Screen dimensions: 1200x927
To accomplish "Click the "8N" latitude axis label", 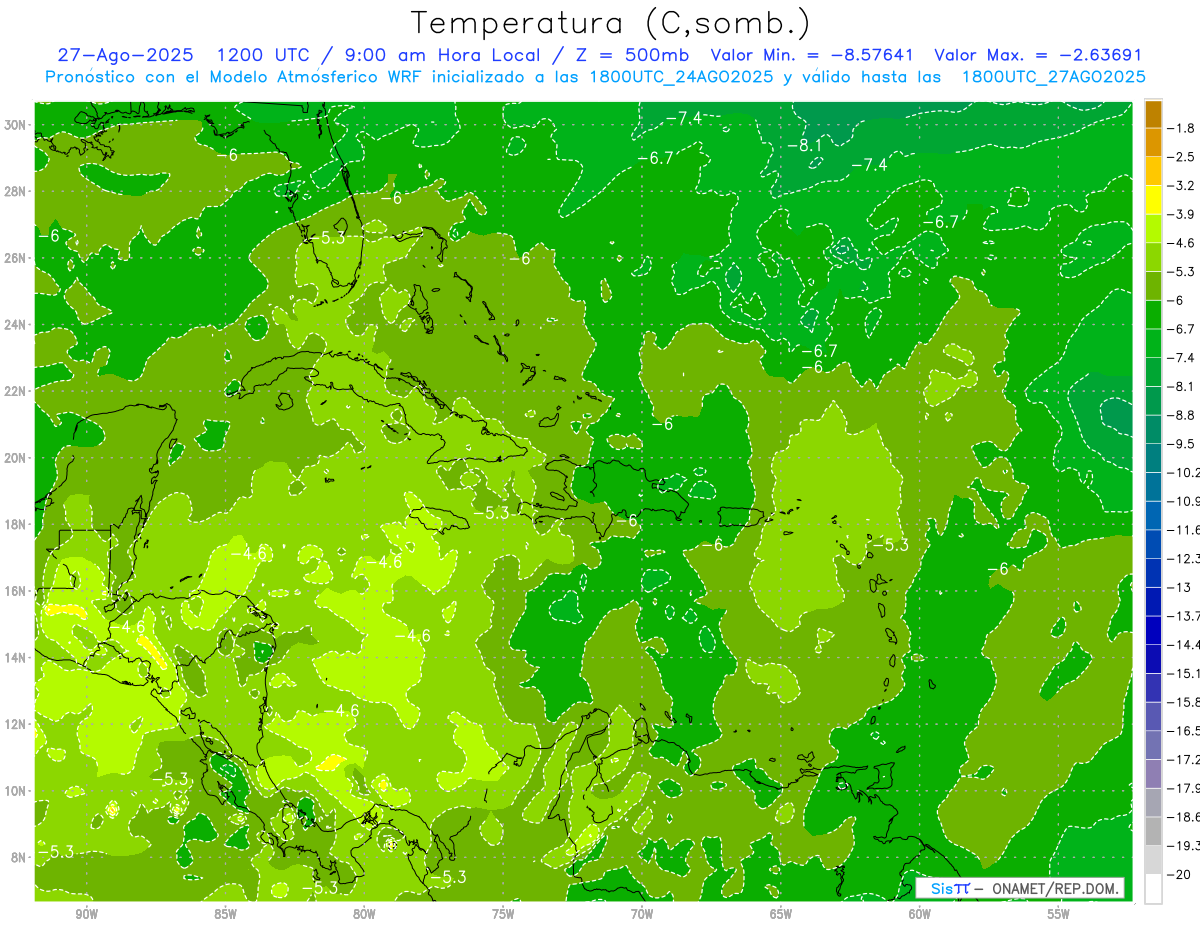I will (x=20, y=857).
